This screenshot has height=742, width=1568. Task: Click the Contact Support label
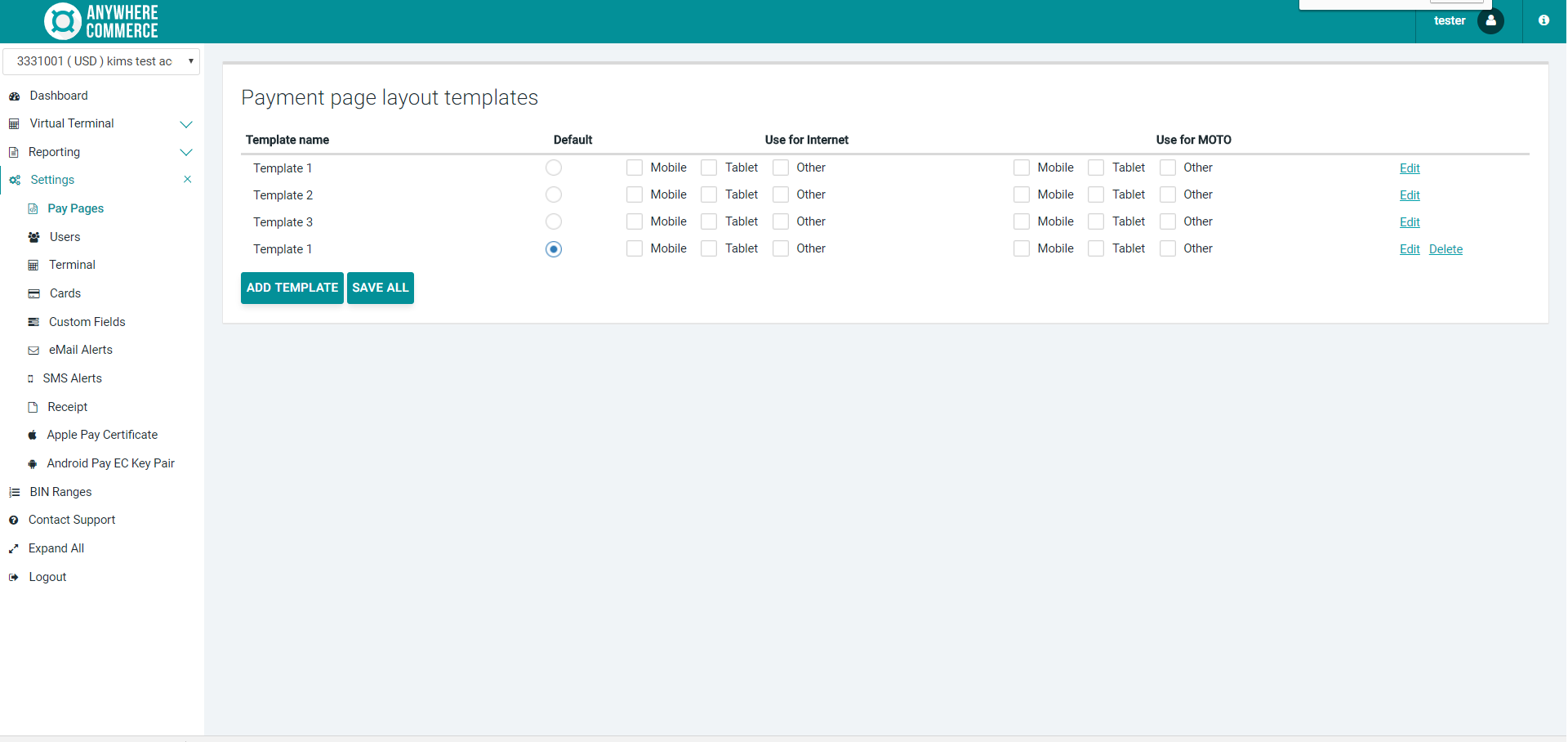click(72, 520)
